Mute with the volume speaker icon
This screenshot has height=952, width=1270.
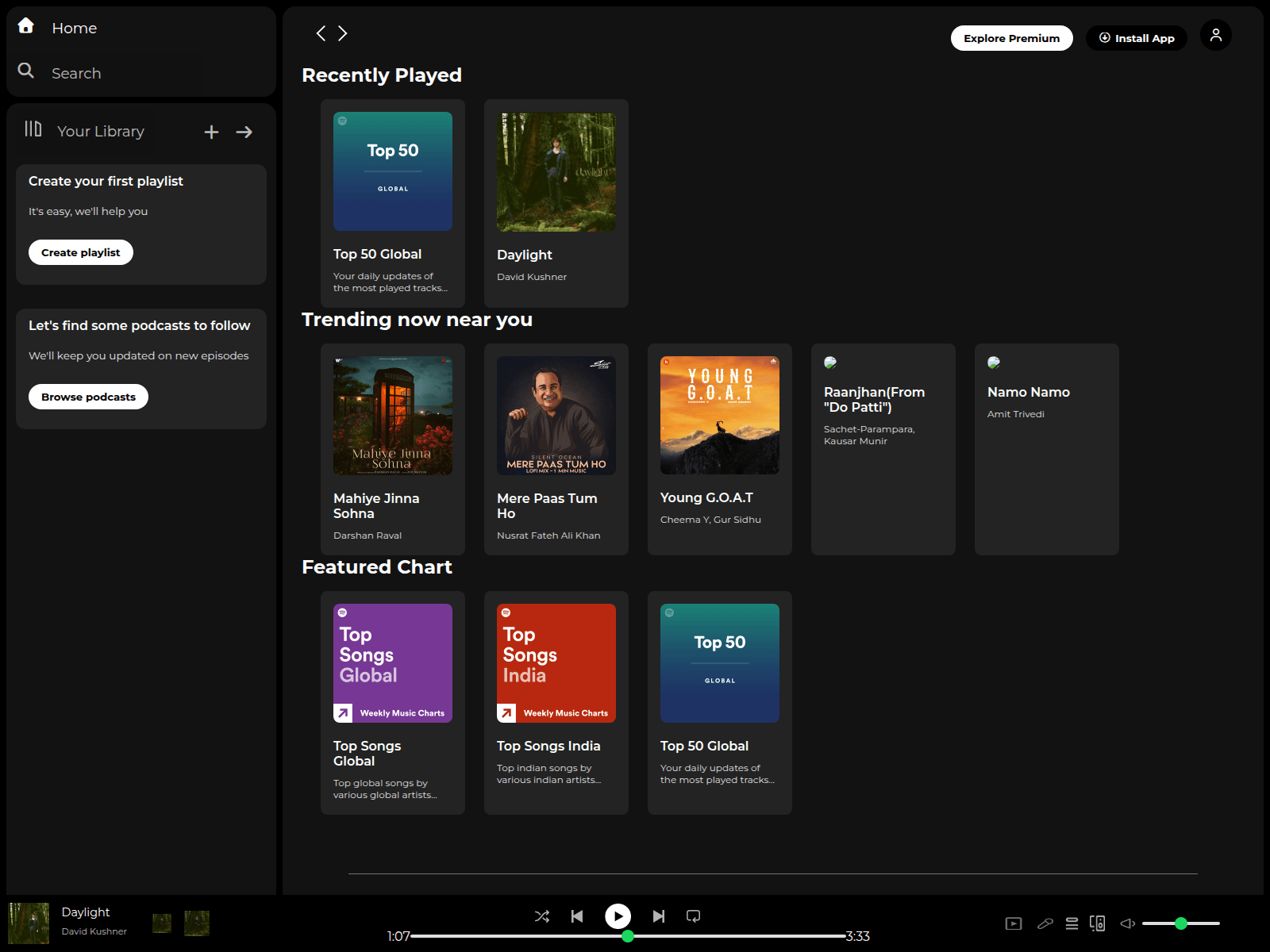click(x=1127, y=923)
